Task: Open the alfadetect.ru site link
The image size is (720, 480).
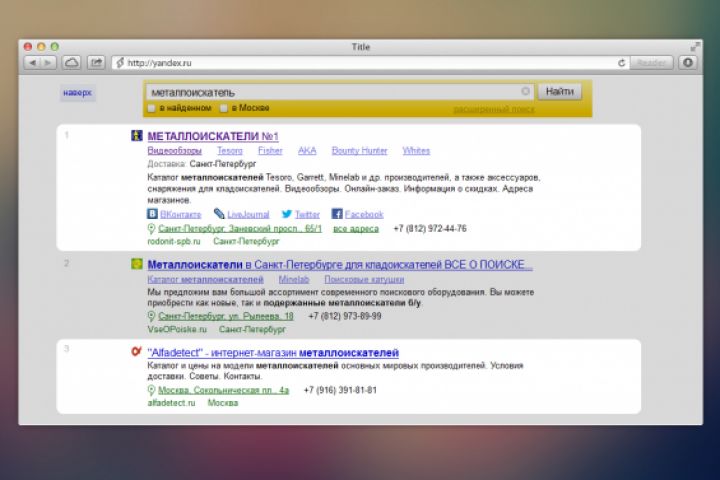Action: pyautogui.click(x=171, y=403)
